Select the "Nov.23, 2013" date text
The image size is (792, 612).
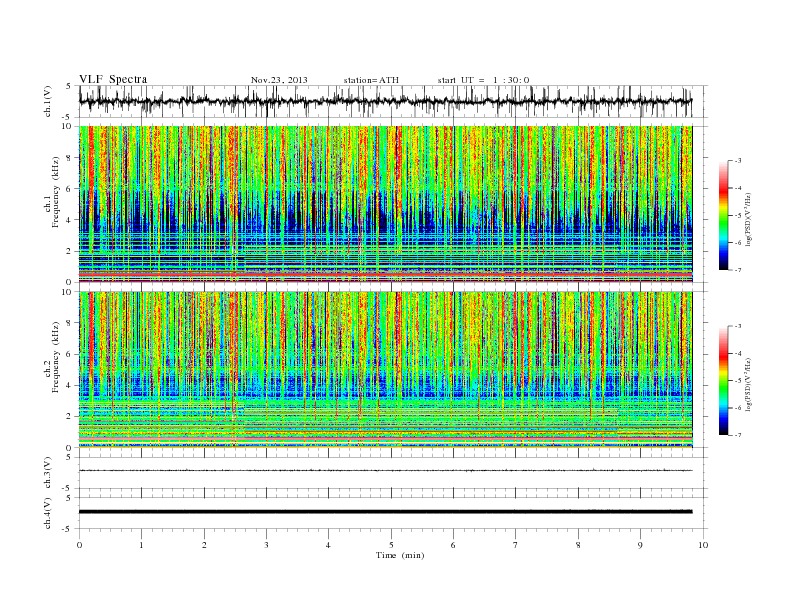pyautogui.click(x=279, y=80)
